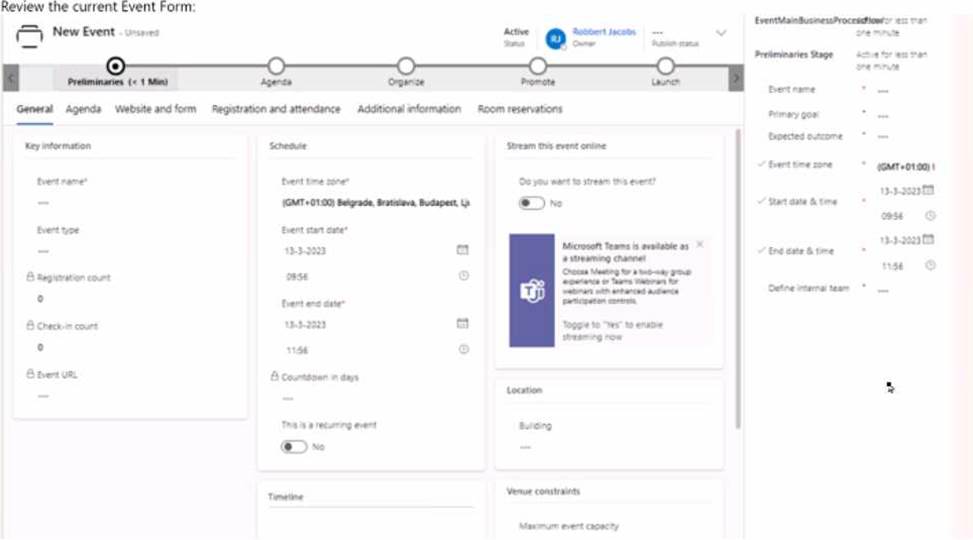Click the form vertical scrollbar
This screenshot has width=973, height=540.
[738, 279]
